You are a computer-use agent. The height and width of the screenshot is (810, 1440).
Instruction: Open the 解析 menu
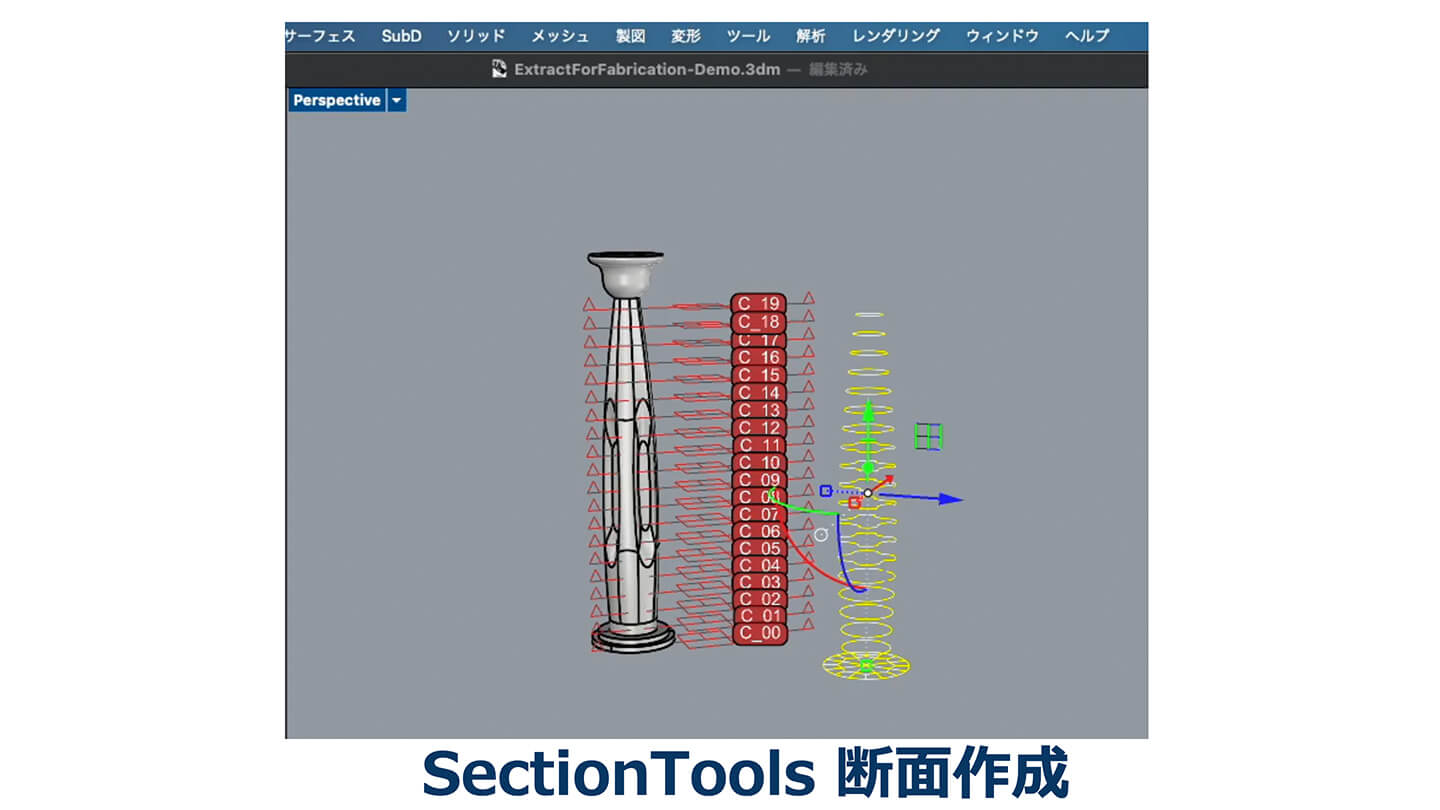tap(811, 36)
